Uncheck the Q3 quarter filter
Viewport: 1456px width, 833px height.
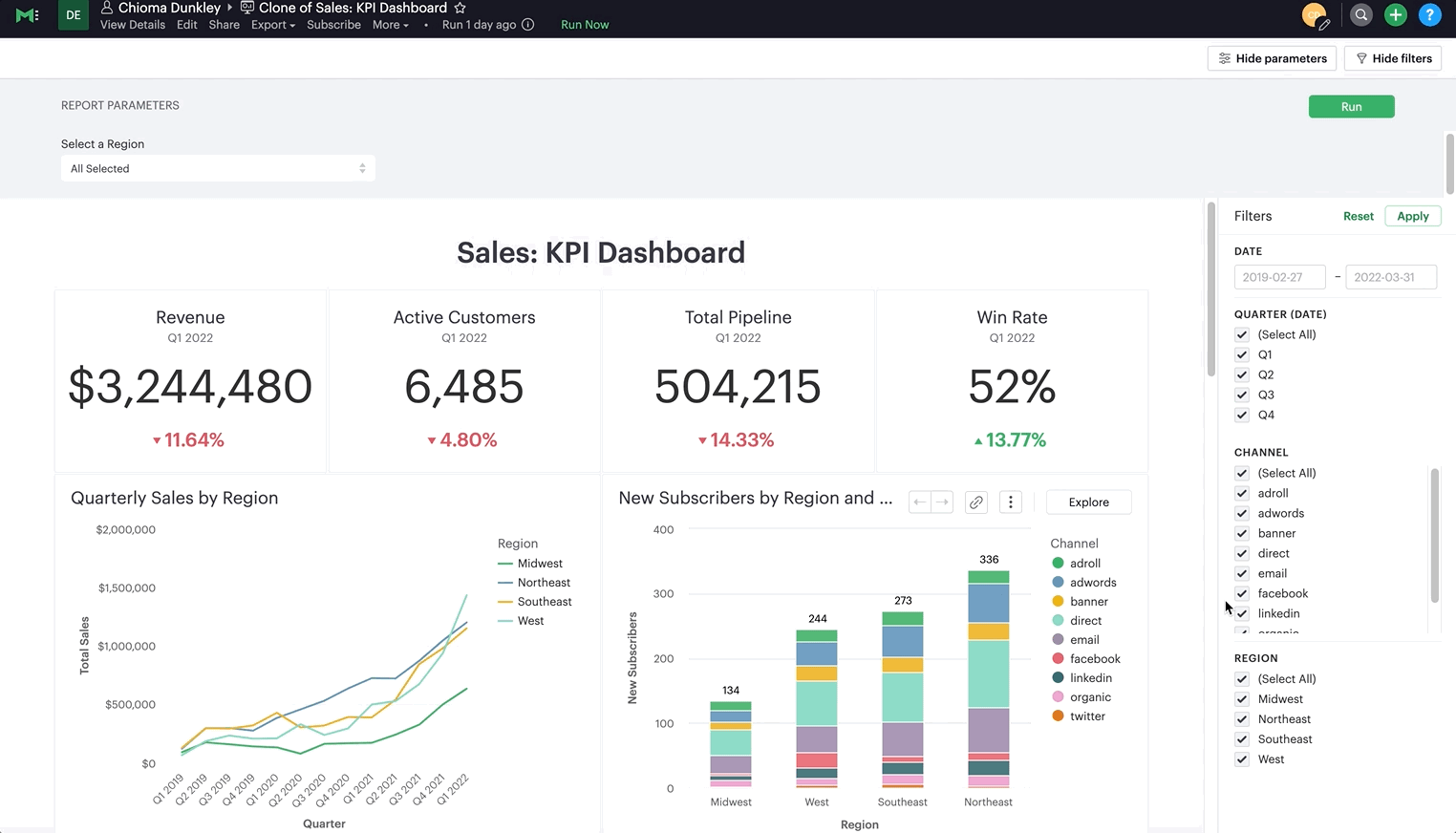(1242, 395)
